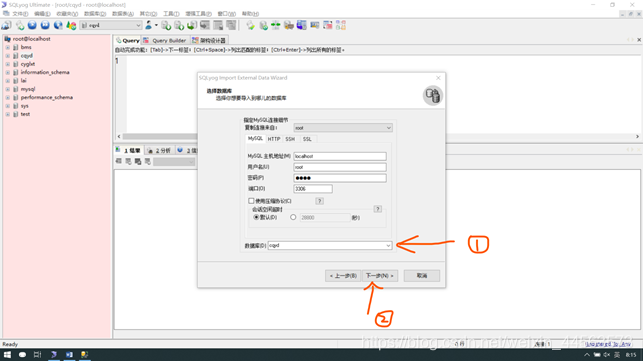Open the 数据库 menu
Screen dimensions: 643x361
point(95,14)
